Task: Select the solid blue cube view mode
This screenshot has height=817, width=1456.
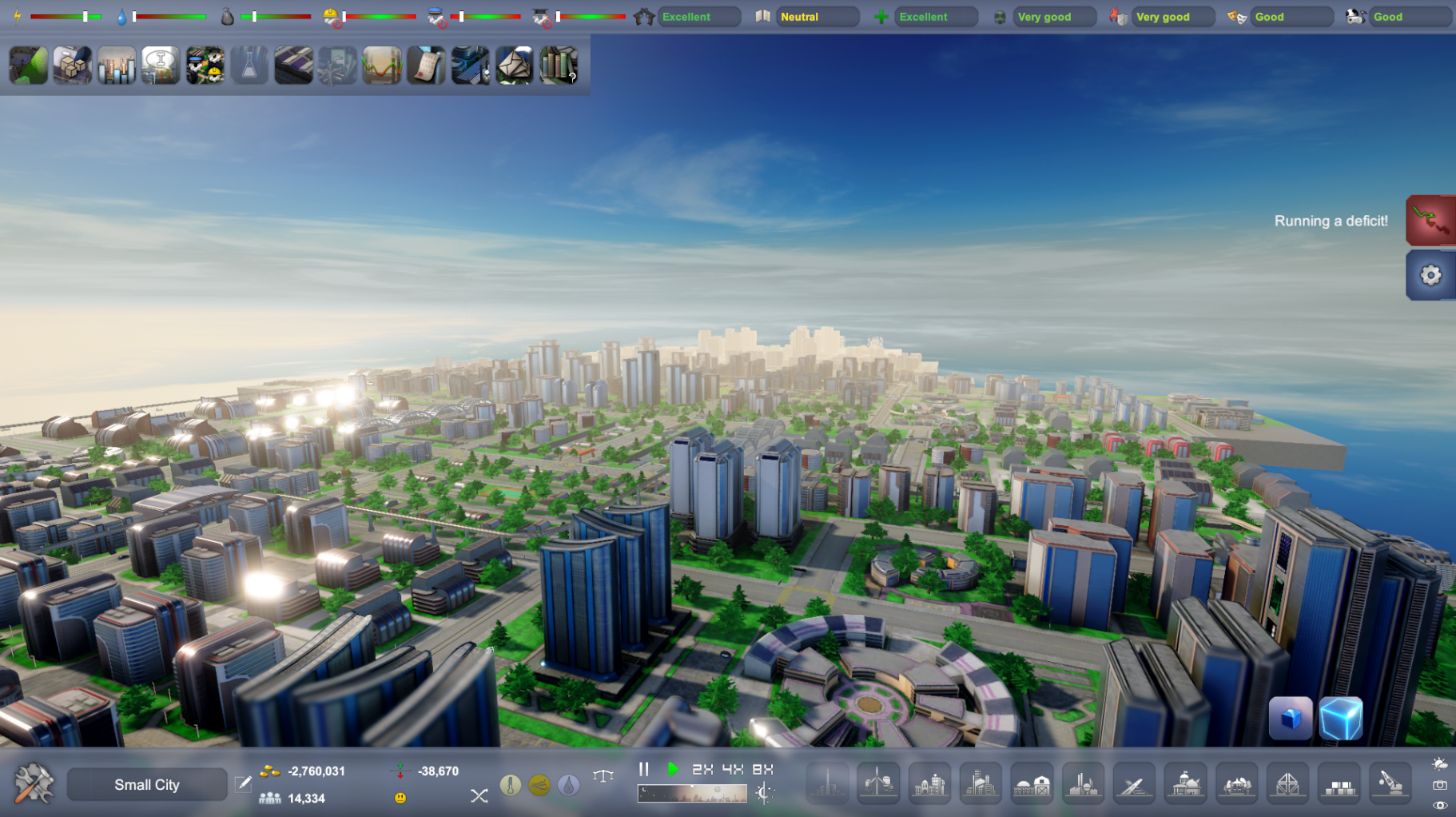Action: click(1291, 718)
